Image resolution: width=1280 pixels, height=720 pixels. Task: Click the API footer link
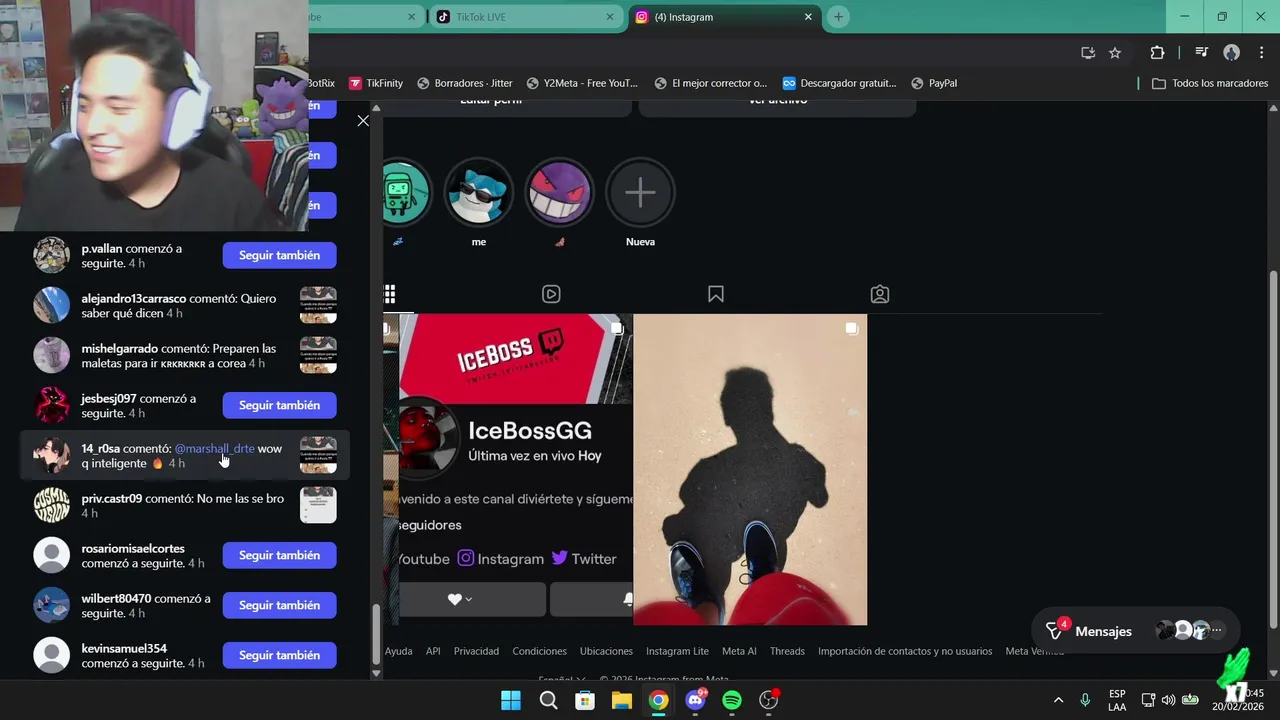pyautogui.click(x=433, y=651)
